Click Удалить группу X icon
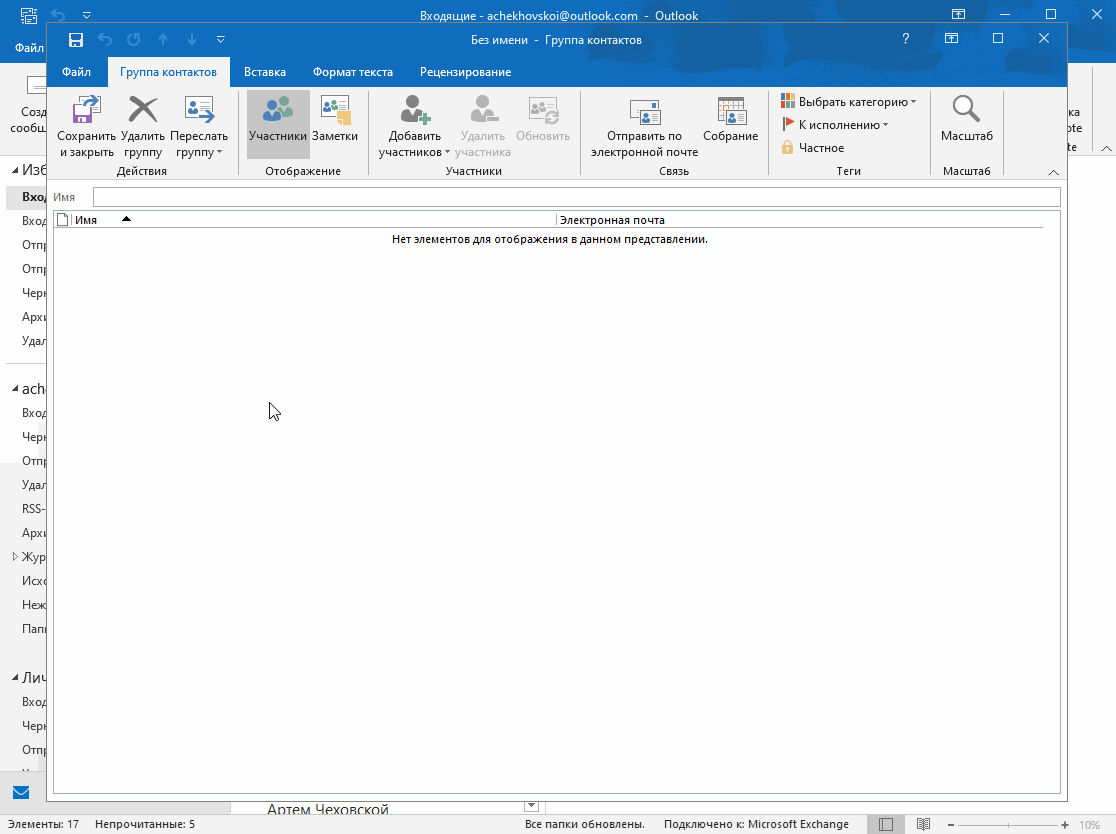The height and width of the screenshot is (834, 1116). [x=142, y=110]
